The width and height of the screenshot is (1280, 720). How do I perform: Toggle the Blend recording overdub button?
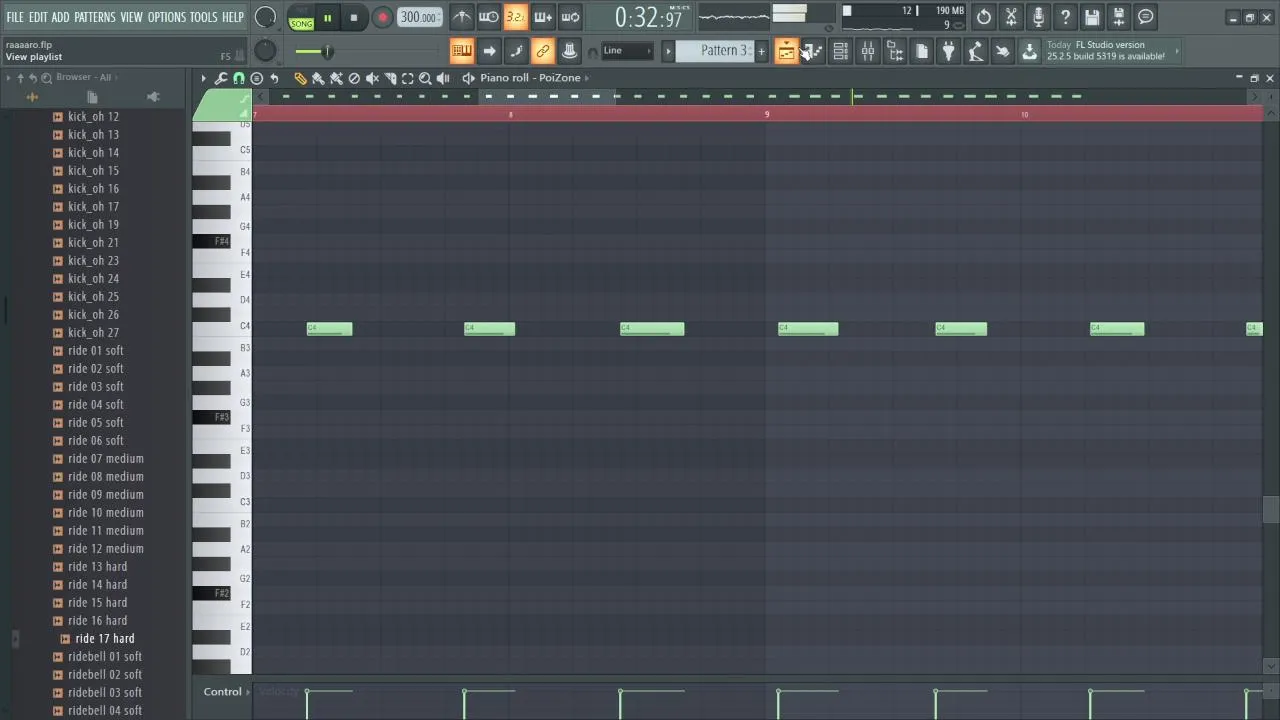[542, 17]
